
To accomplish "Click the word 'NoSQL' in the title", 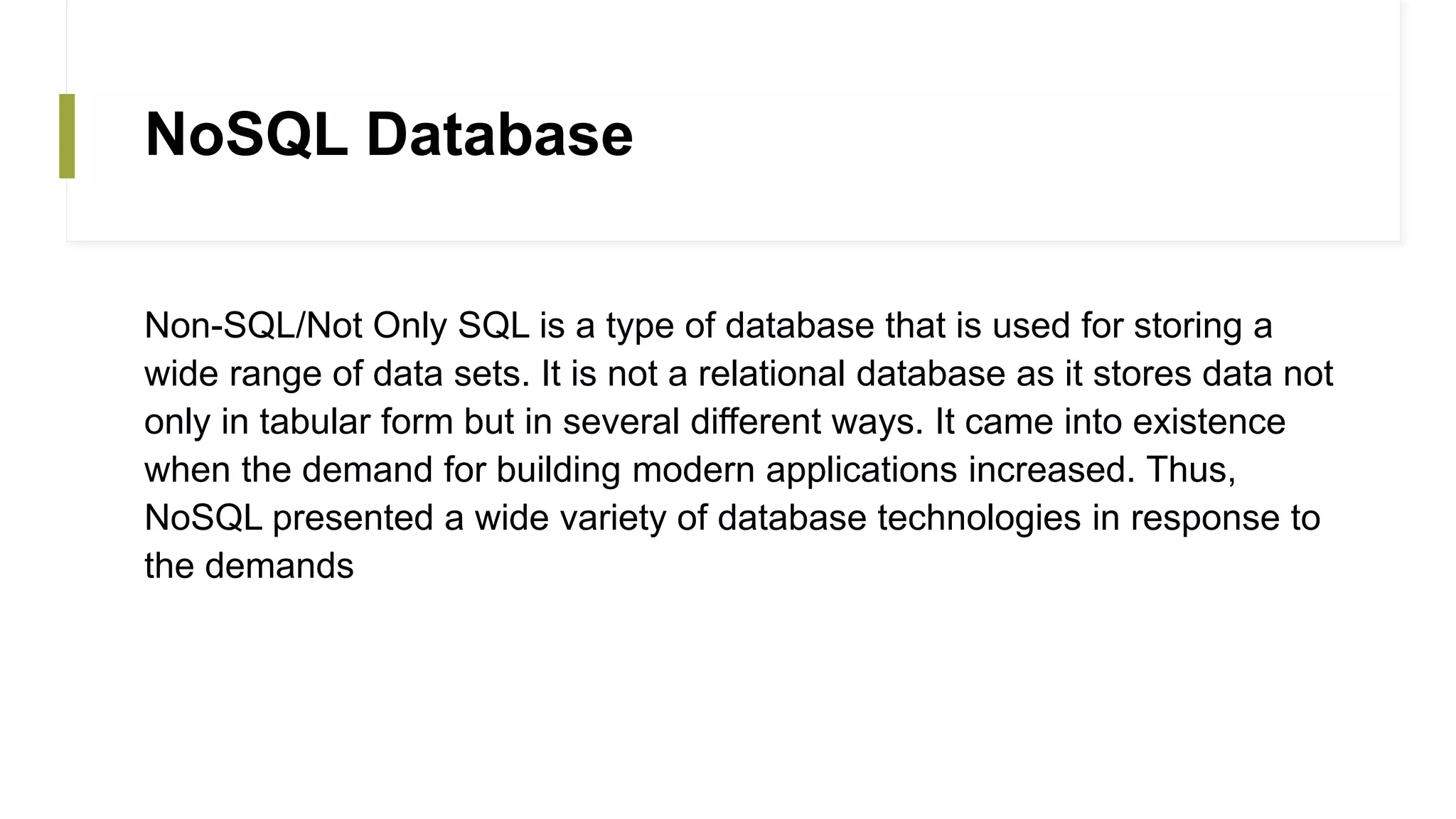I will 247,134.
